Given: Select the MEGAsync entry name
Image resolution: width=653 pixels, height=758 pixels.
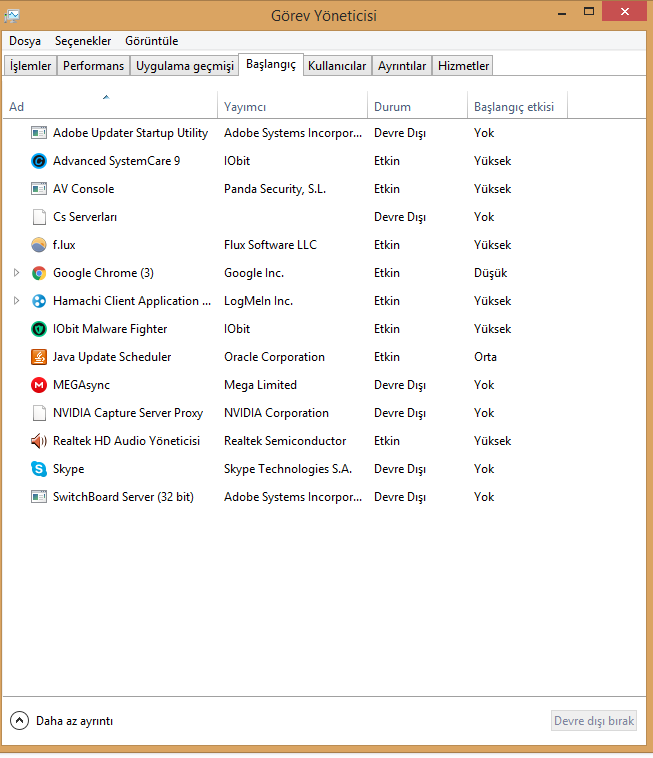Looking at the screenshot, I should point(82,385).
